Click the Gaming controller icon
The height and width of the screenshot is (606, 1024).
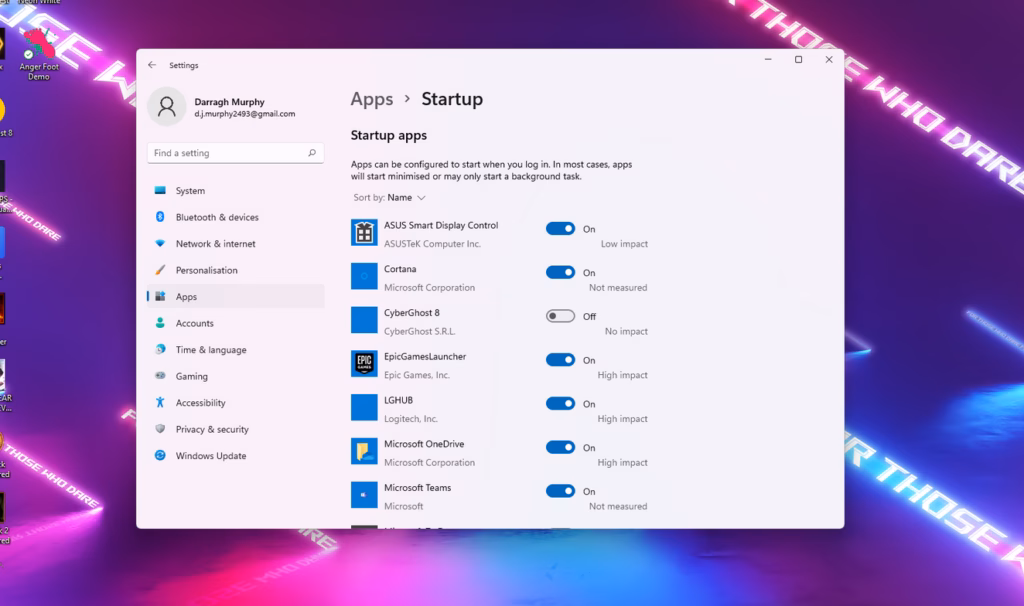click(x=160, y=375)
